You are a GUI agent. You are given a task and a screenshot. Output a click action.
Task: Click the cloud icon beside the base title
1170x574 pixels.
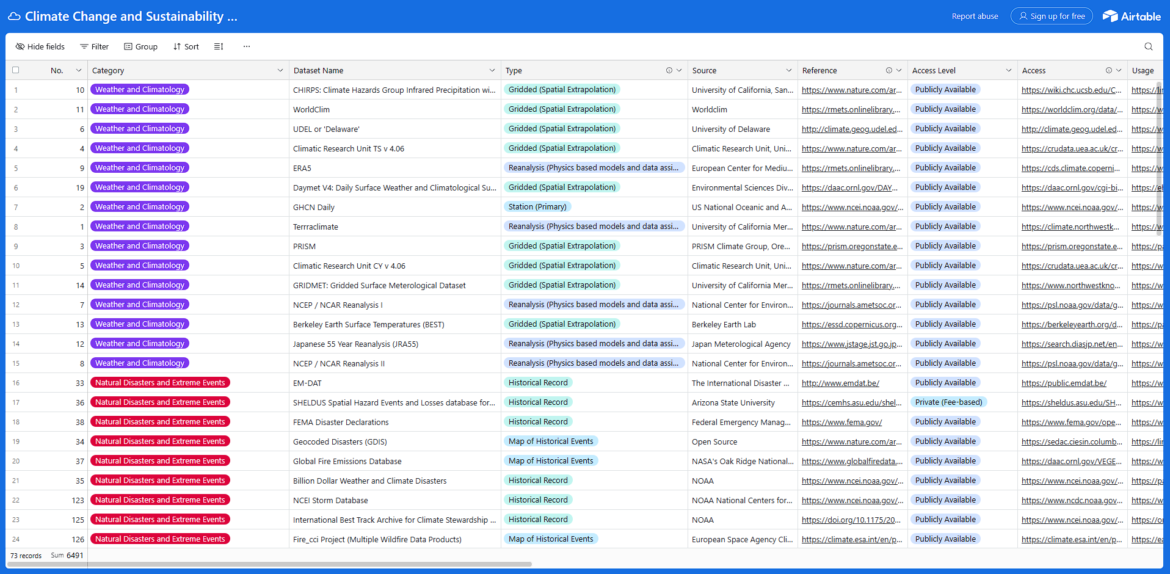(x=13, y=16)
